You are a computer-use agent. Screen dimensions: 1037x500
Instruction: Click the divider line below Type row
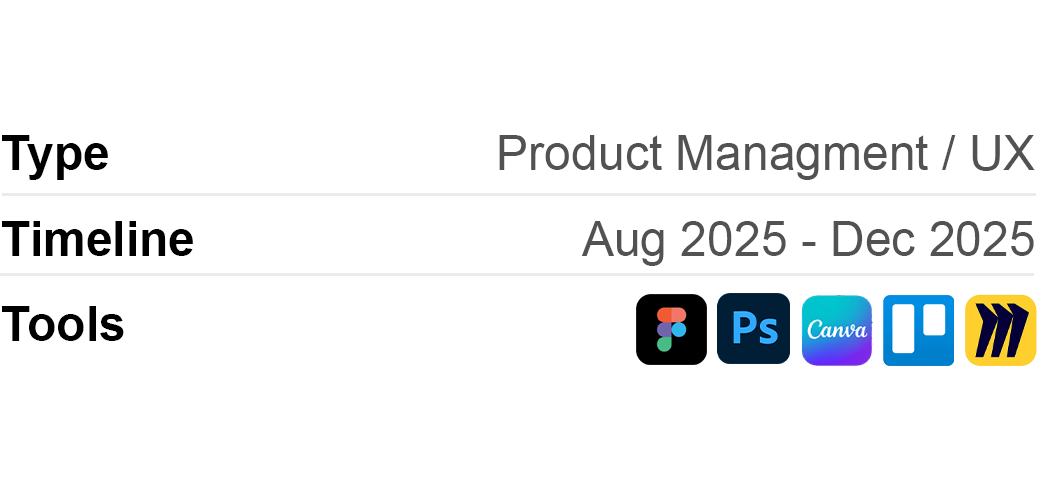518,194
